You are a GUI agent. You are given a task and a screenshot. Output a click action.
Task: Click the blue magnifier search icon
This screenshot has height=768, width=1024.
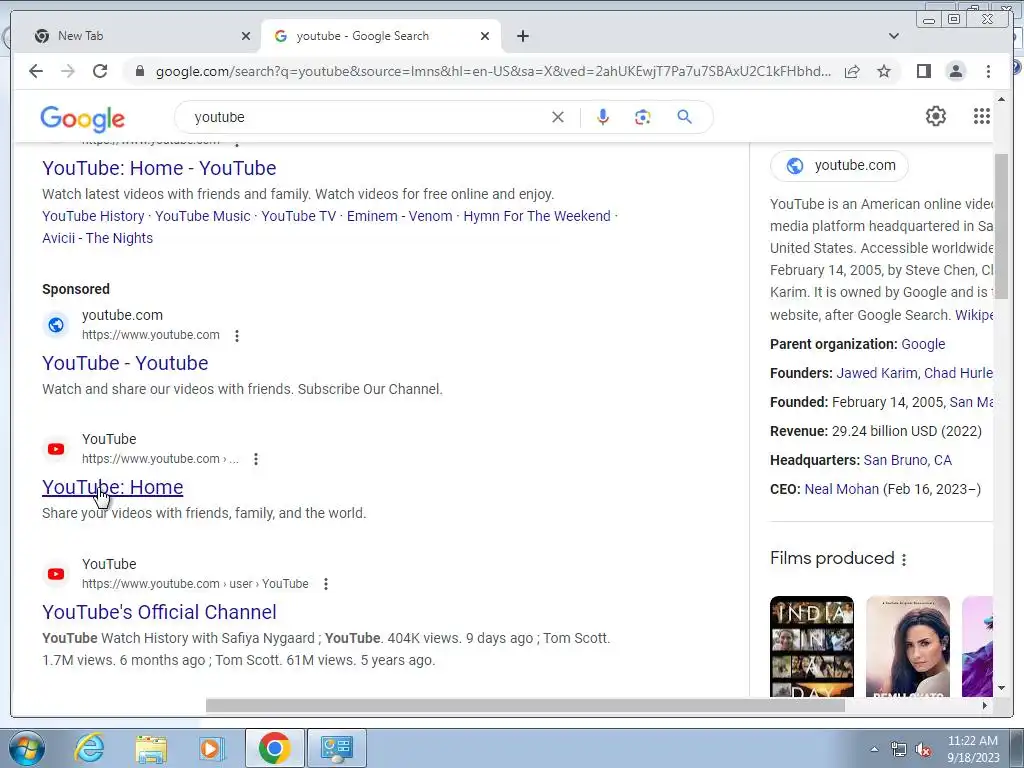click(684, 117)
